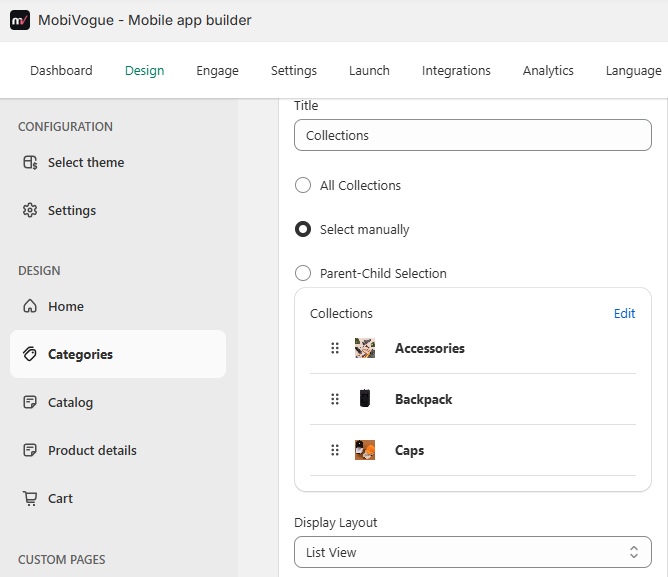This screenshot has height=577, width=668.
Task: Click the Home house icon
Action: coord(30,306)
